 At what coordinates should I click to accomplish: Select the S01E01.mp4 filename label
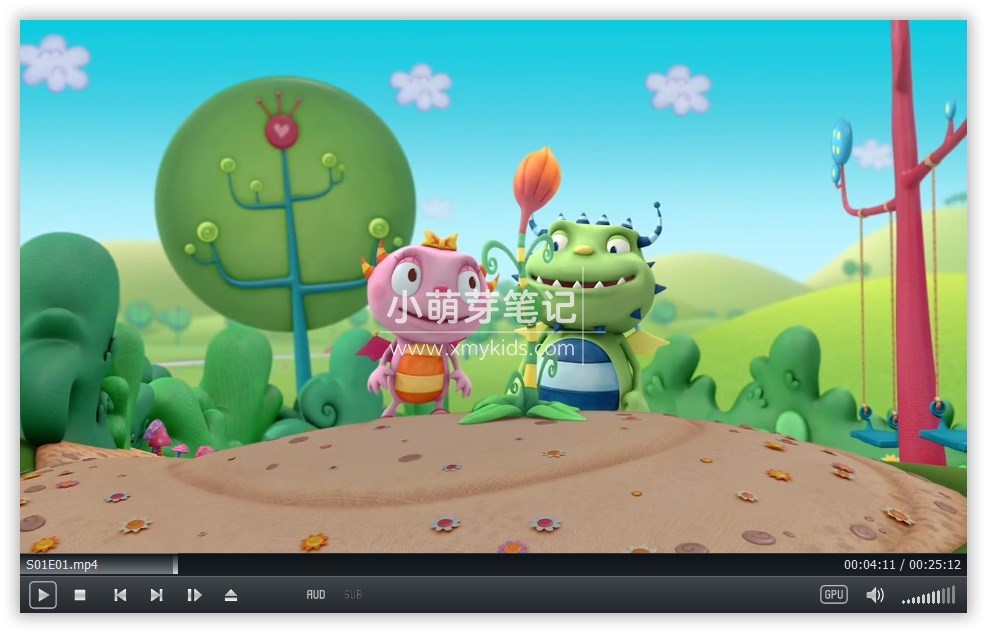[62, 564]
